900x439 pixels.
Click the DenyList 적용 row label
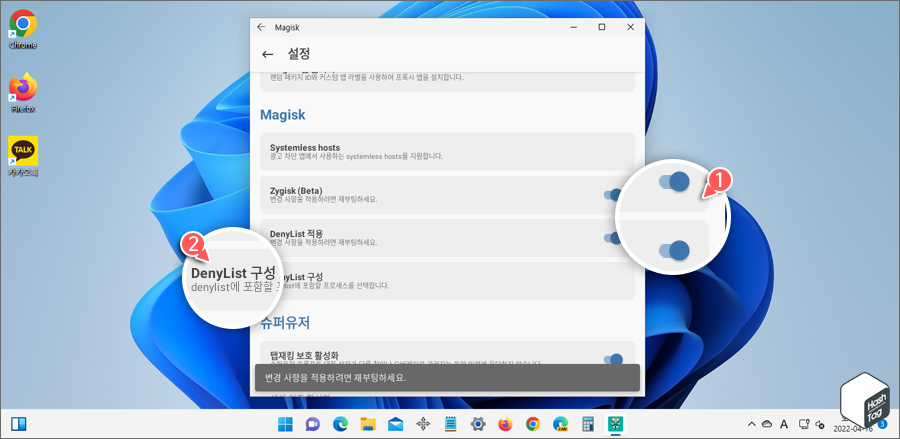(296, 234)
